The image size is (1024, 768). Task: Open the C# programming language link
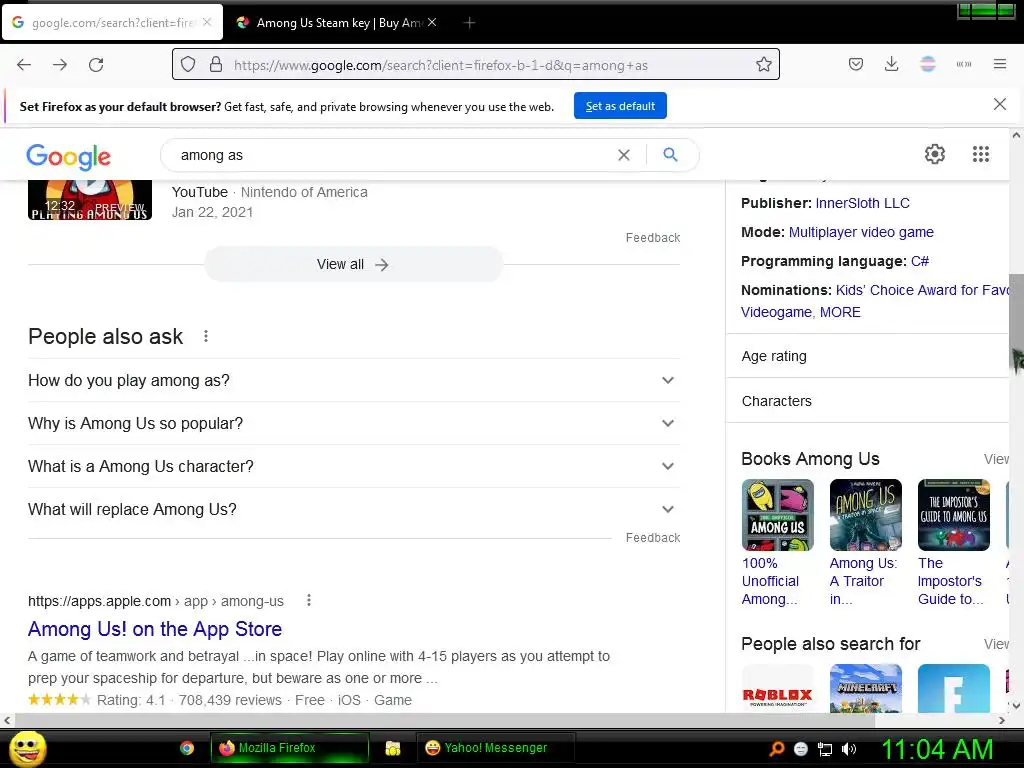point(920,261)
